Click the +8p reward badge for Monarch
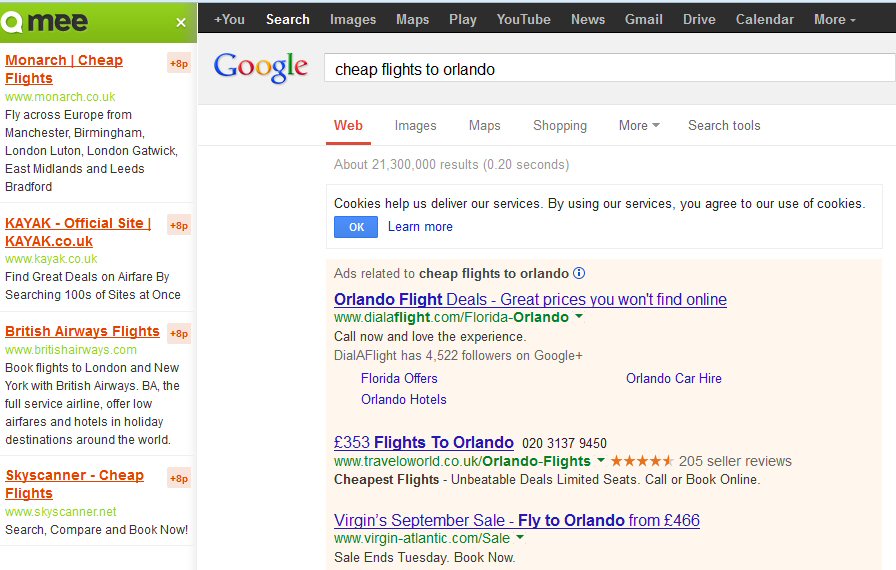Image resolution: width=896 pixels, height=570 pixels. click(x=179, y=63)
